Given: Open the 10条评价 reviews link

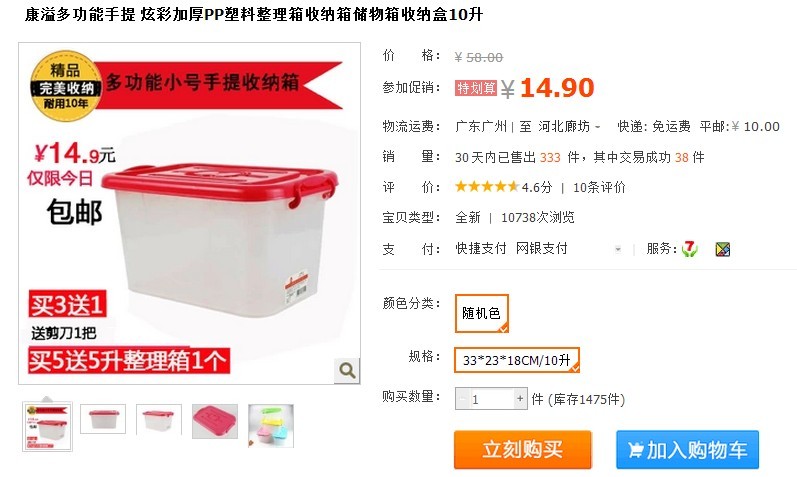Looking at the screenshot, I should point(599,187).
